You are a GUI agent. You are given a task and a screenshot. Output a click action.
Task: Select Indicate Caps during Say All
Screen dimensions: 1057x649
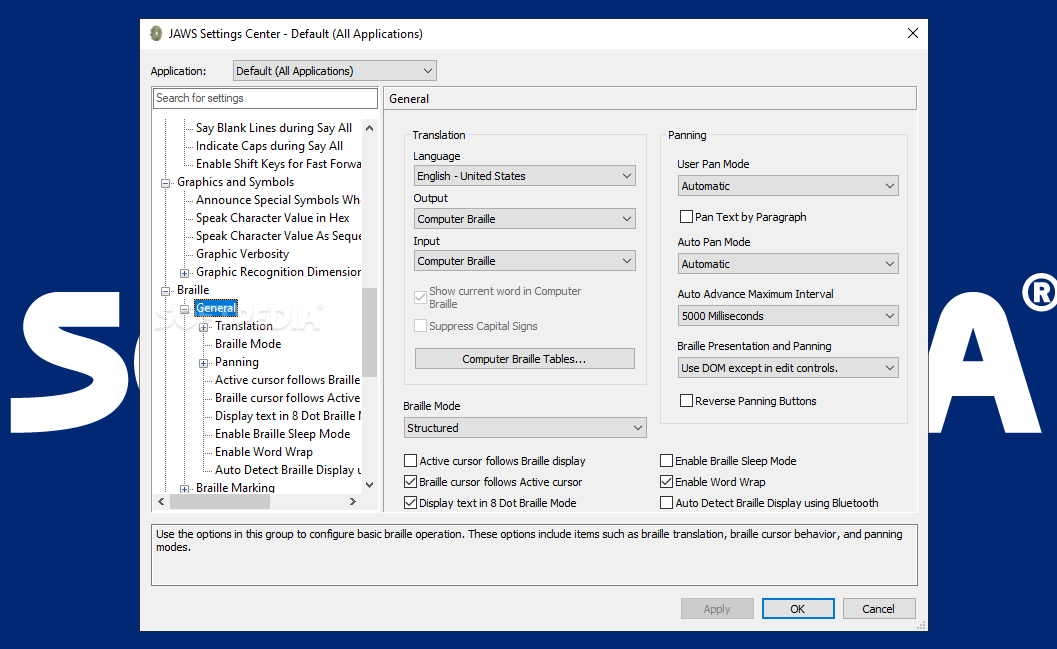point(269,146)
